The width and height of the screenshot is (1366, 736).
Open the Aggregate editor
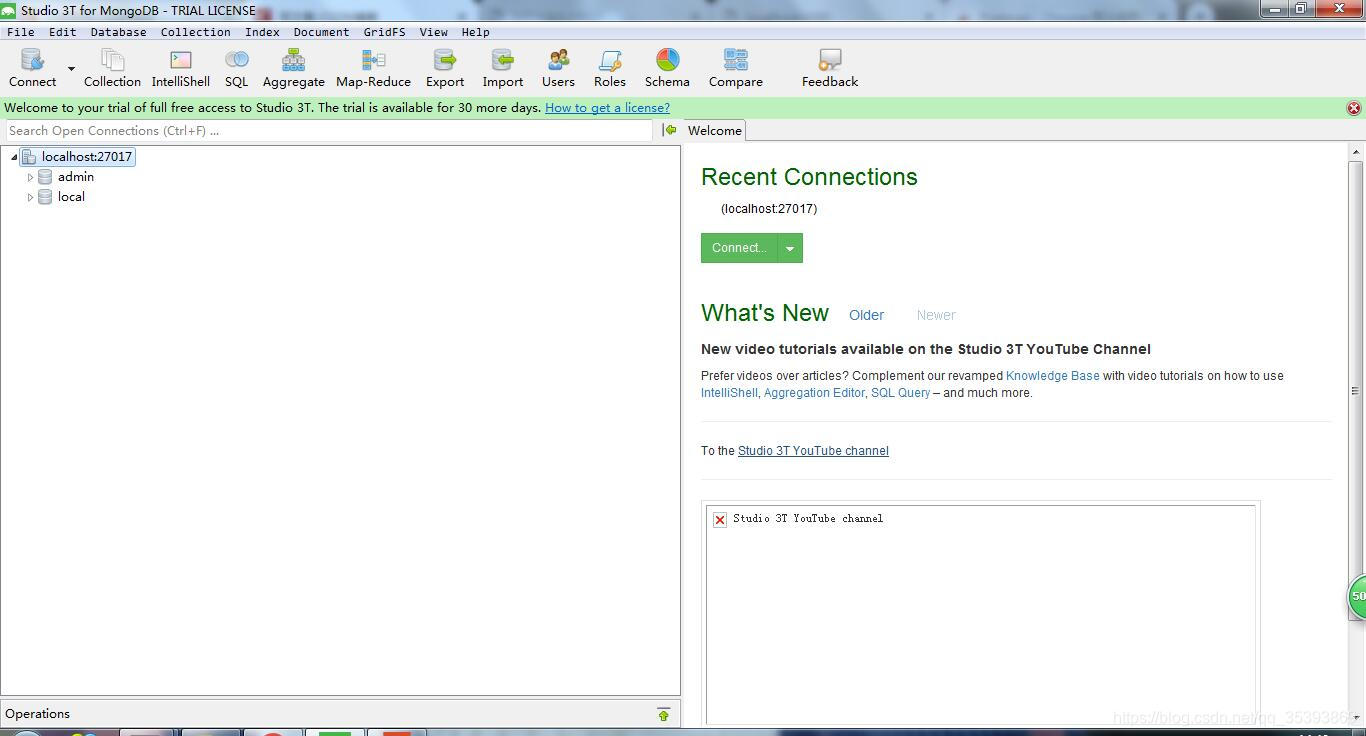pos(293,68)
